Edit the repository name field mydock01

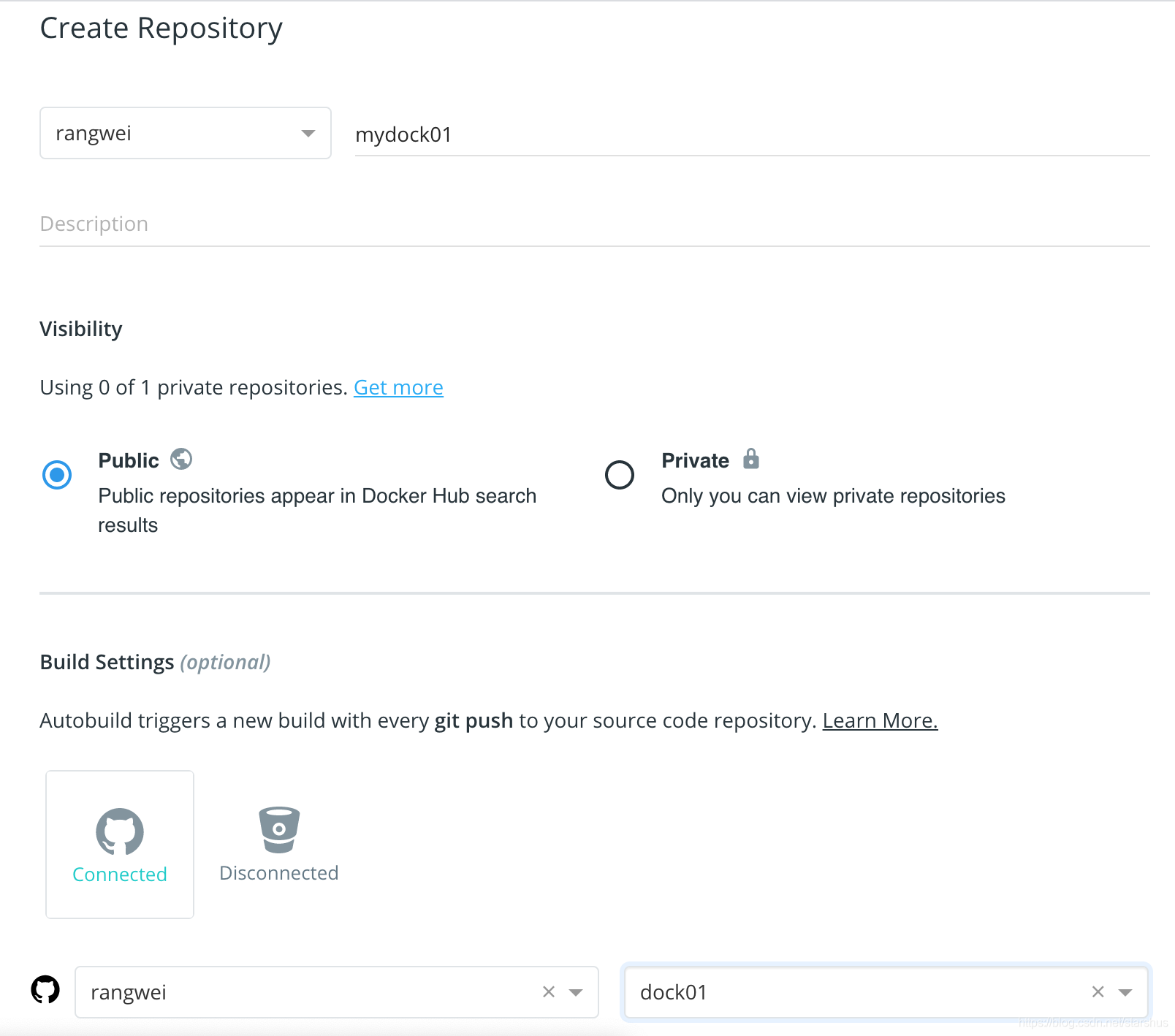(x=753, y=134)
